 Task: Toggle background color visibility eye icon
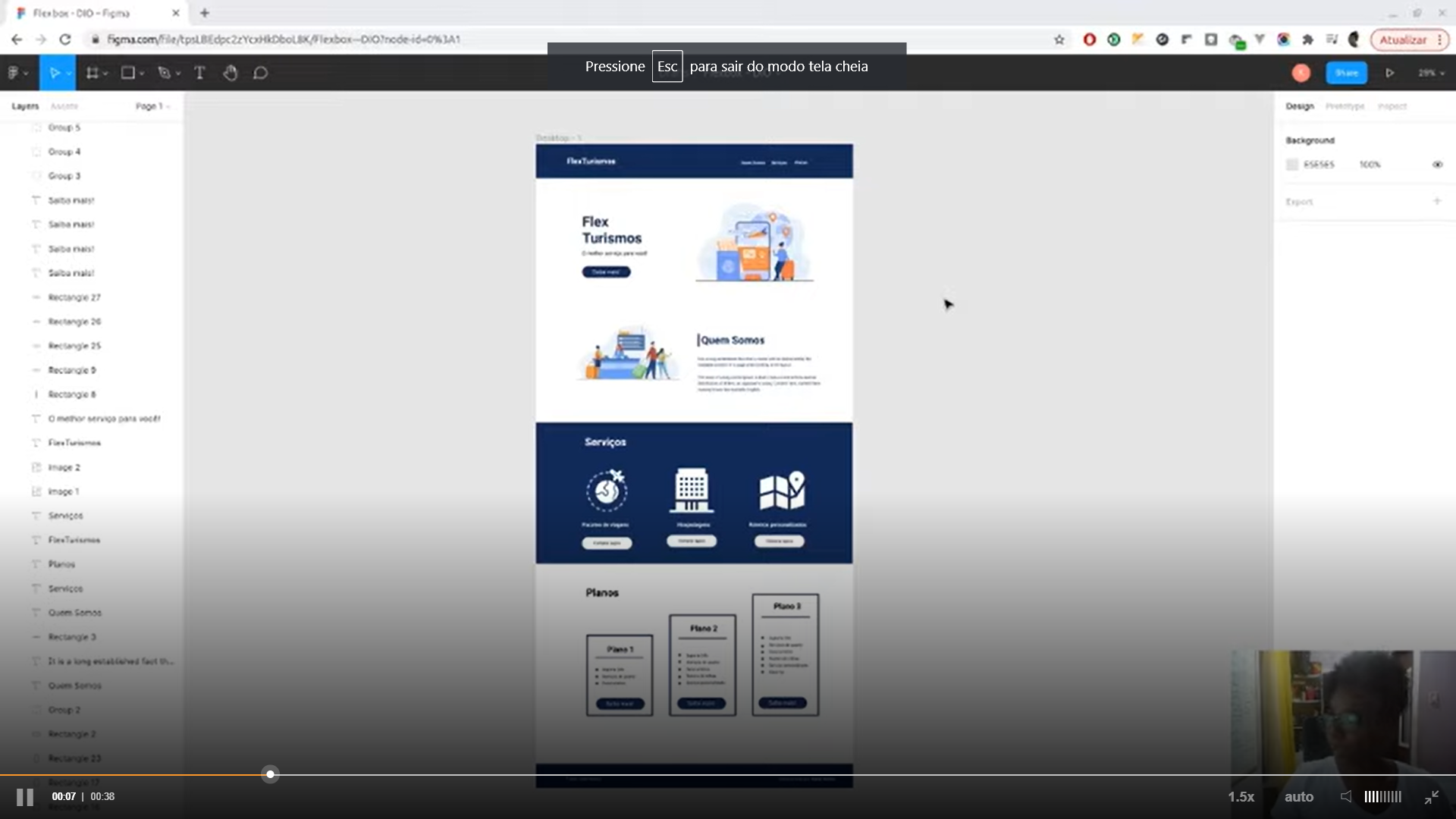pyautogui.click(x=1437, y=165)
